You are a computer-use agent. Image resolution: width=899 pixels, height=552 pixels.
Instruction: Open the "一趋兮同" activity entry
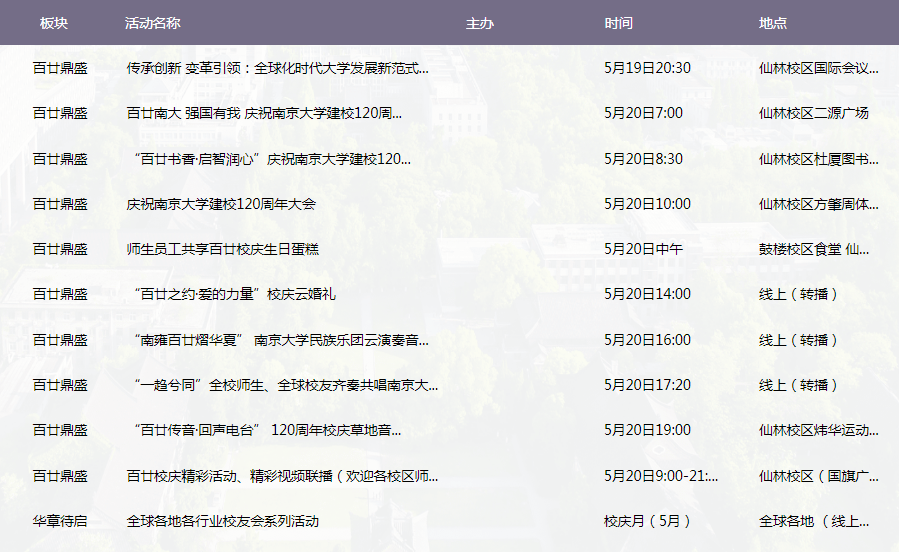click(x=283, y=385)
